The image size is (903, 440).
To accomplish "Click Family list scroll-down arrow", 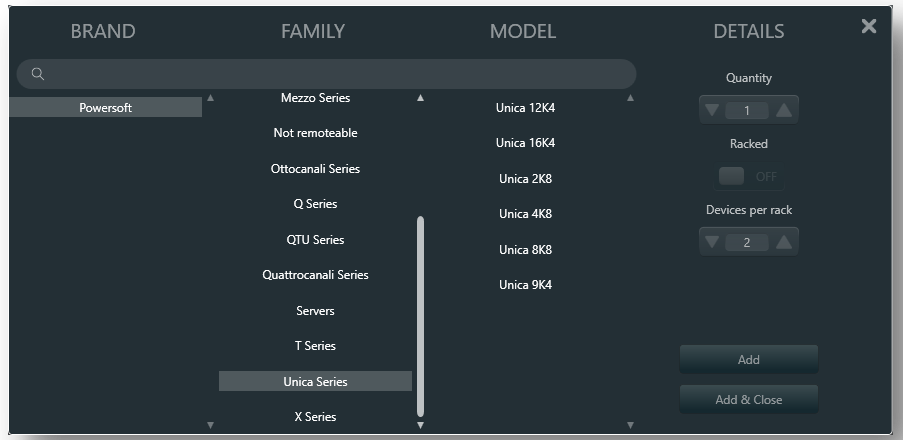I will click(420, 425).
